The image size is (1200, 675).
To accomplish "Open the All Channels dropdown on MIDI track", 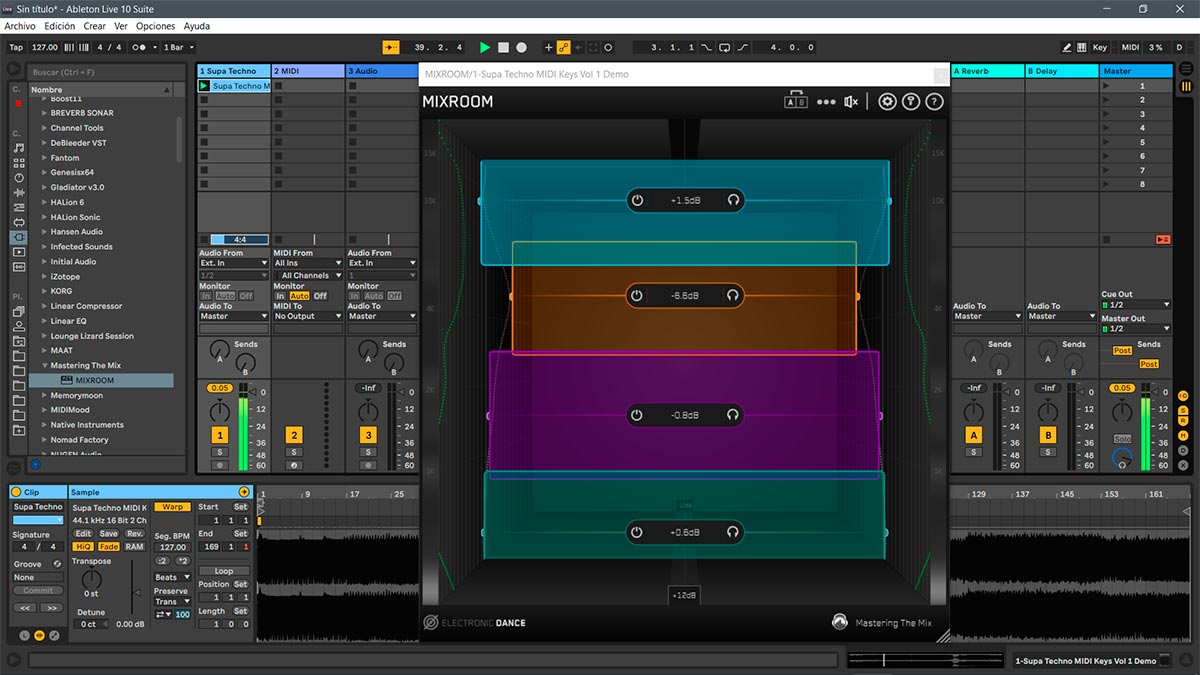I will 308,275.
